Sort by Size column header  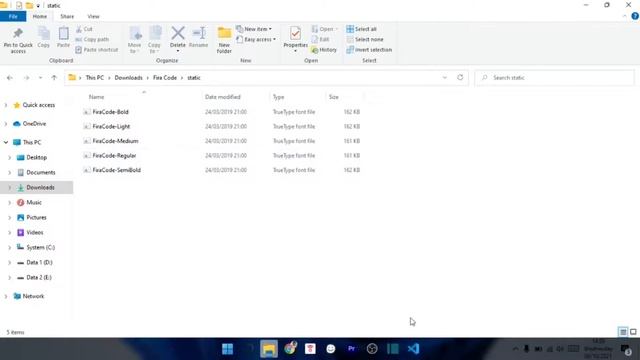334,97
